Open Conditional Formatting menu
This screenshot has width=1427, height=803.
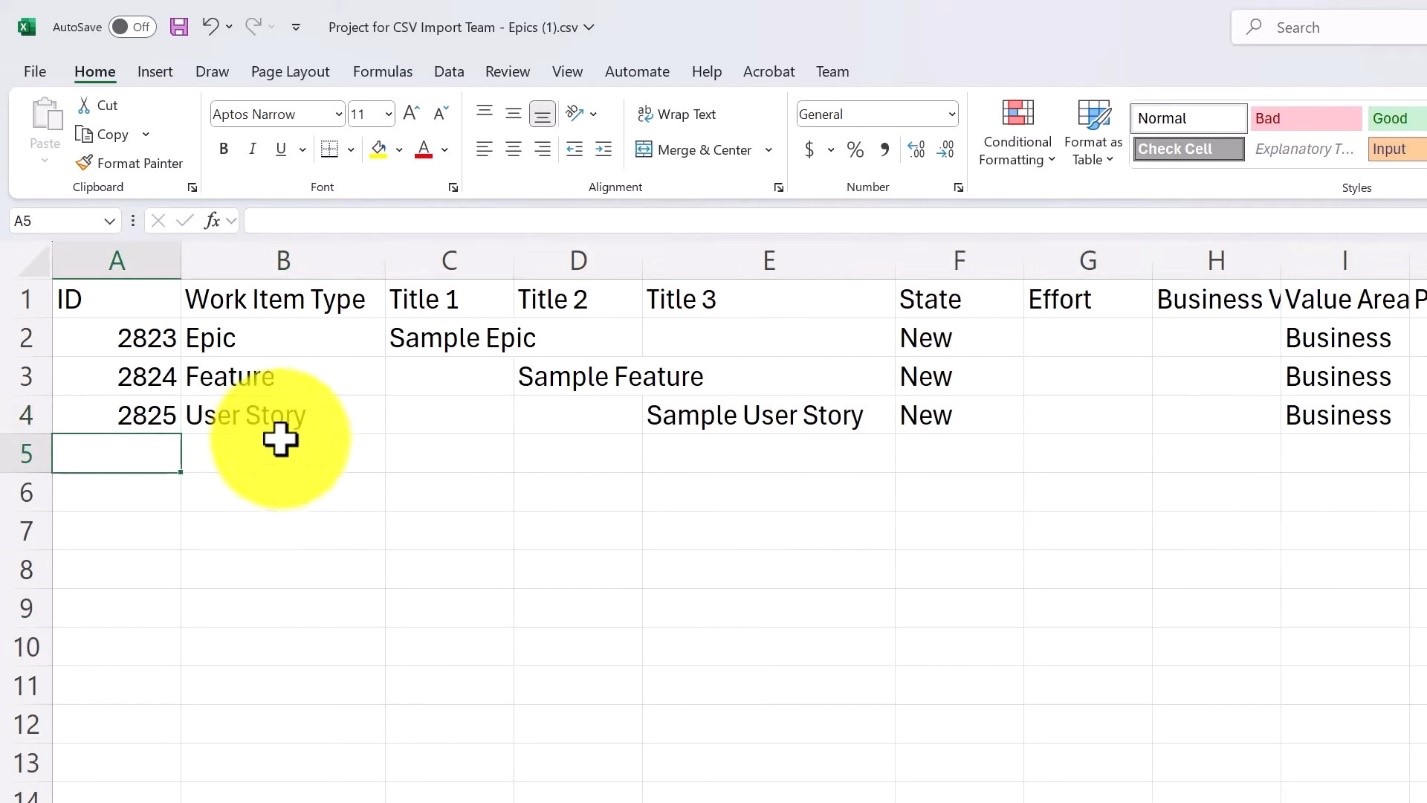1017,132
